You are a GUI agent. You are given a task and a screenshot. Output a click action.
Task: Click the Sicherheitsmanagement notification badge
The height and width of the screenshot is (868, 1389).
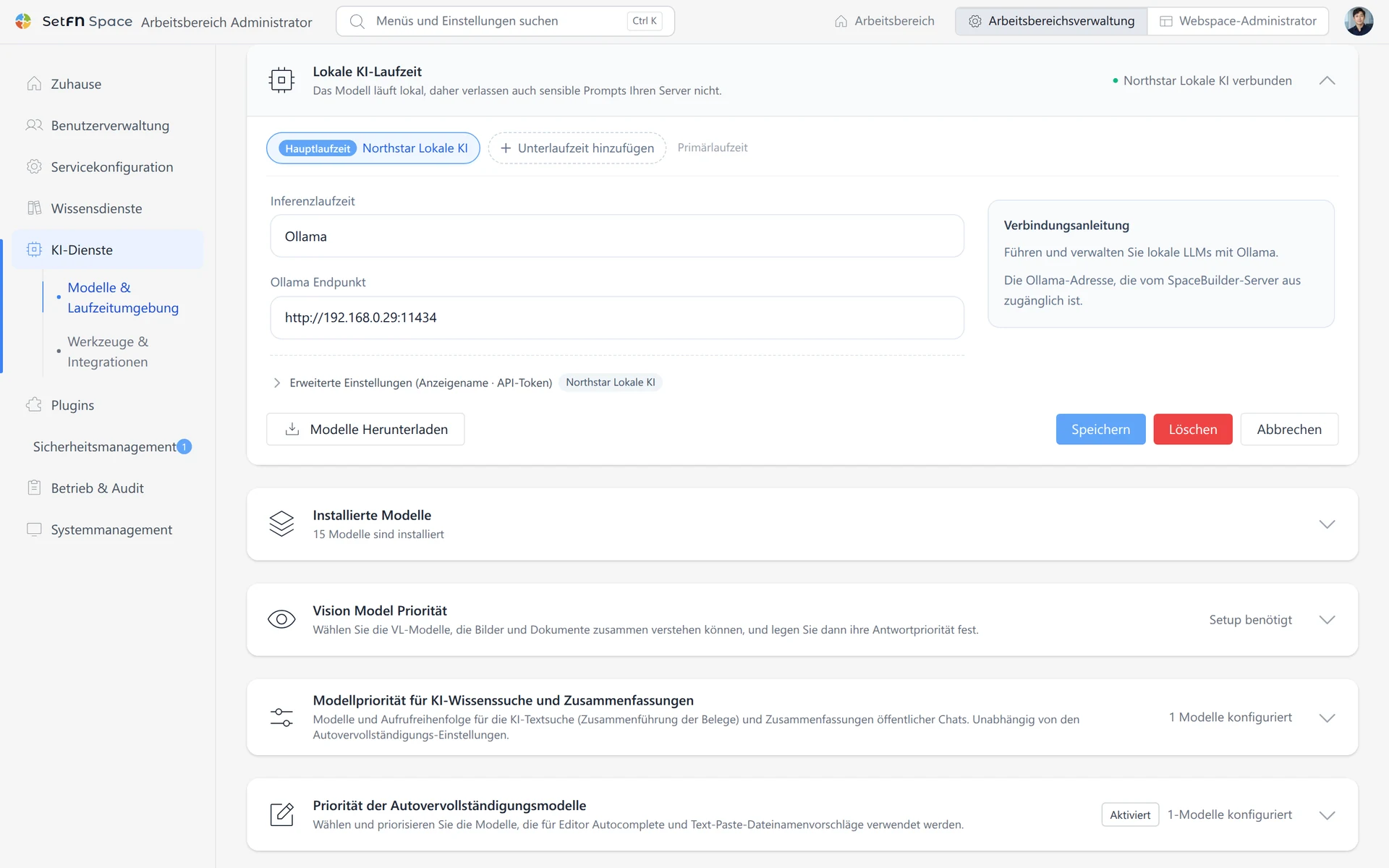184,447
